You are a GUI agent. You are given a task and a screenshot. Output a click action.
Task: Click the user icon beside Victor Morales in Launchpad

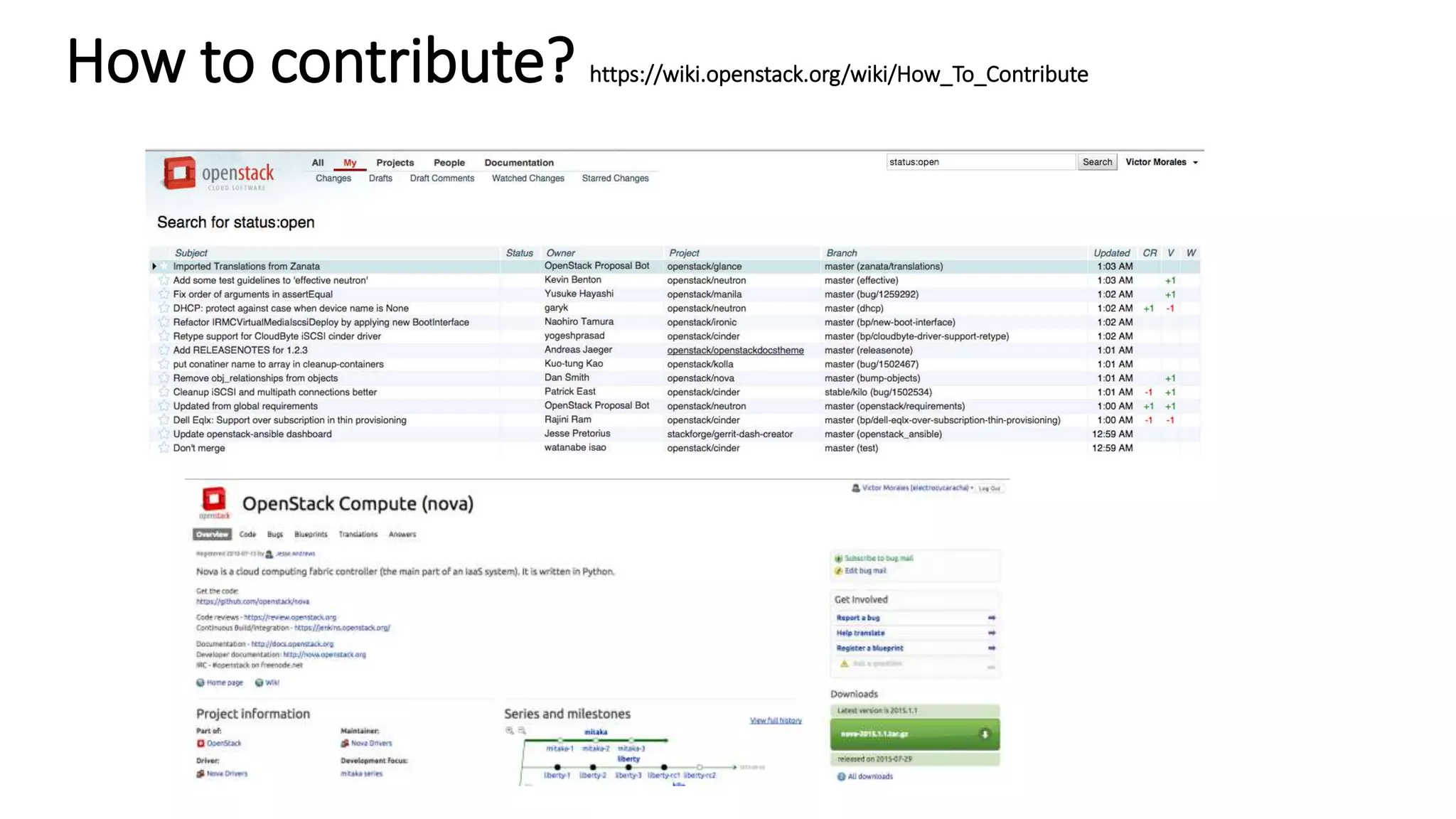856,488
